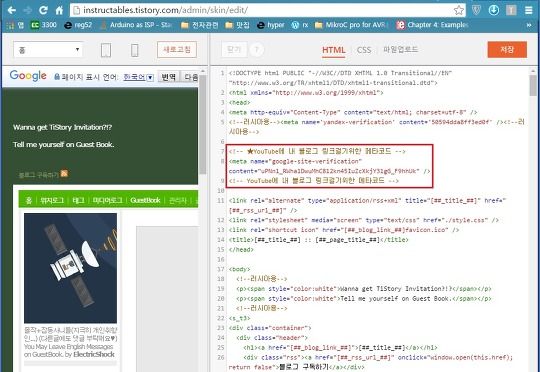The height and width of the screenshot is (372, 540).
Task: Open 태그 in the preview menu
Action: coord(78,200)
